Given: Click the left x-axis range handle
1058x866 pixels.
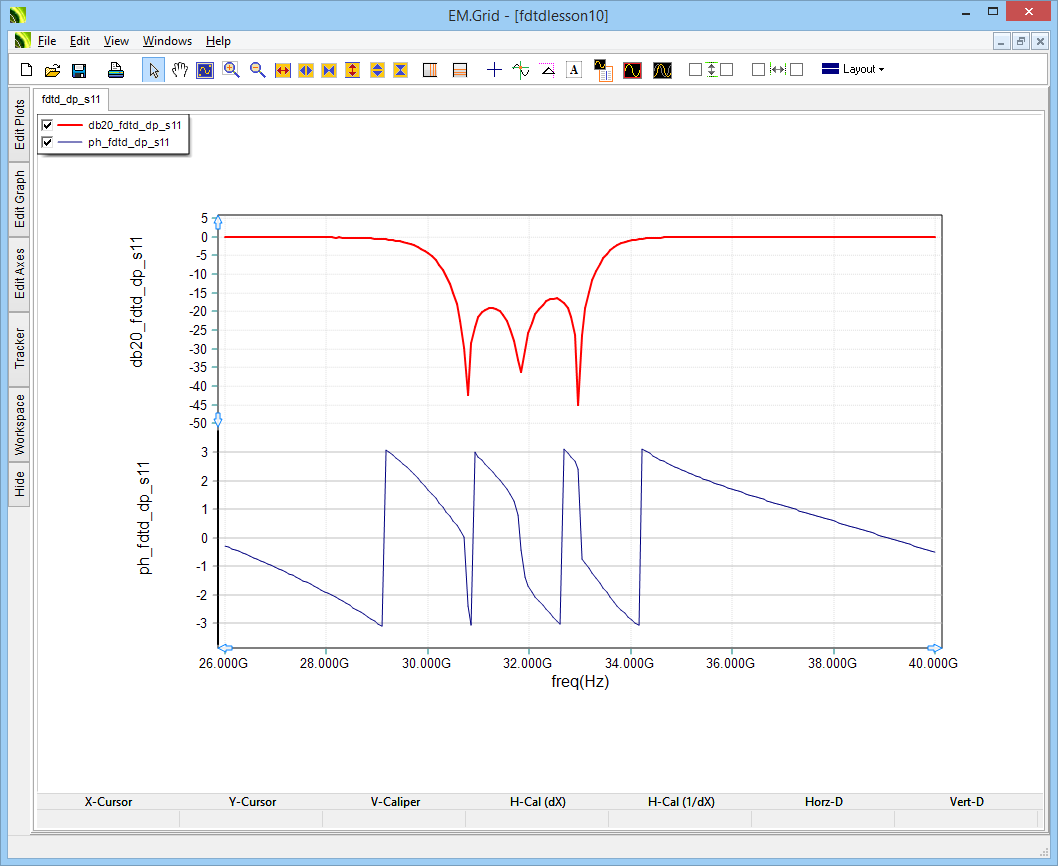Looking at the screenshot, I should [225, 648].
